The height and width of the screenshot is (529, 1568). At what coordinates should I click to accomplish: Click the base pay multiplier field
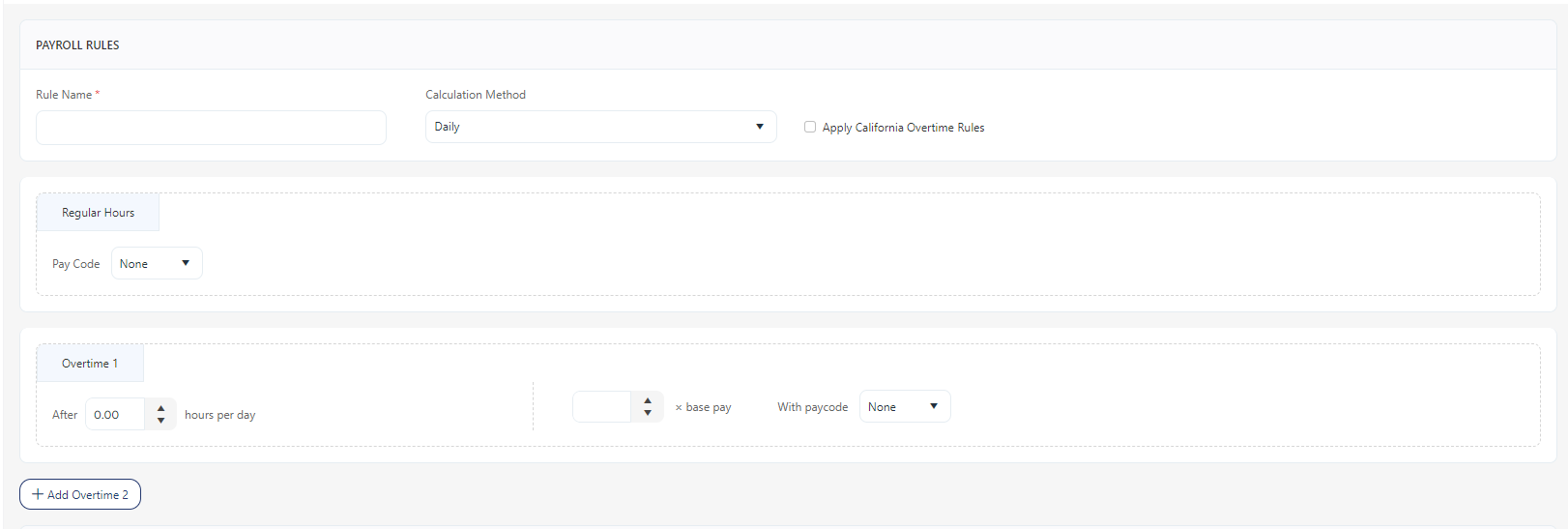(601, 407)
